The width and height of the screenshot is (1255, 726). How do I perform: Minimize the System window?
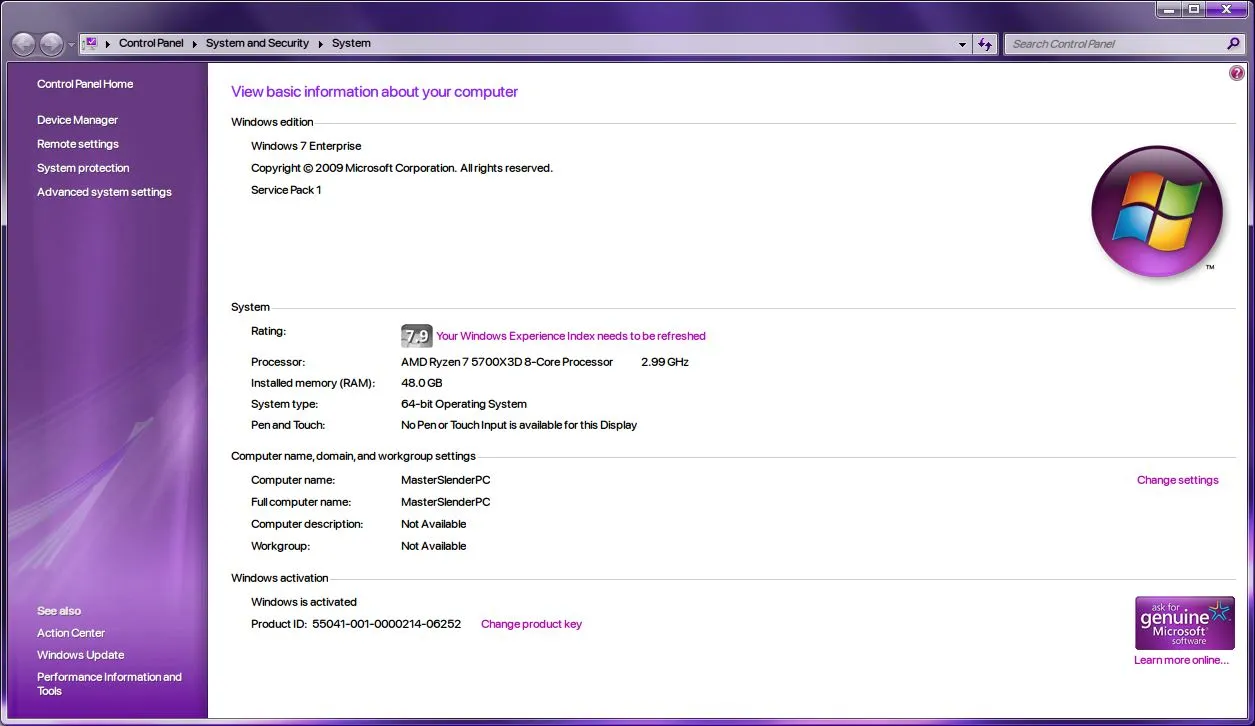pyautogui.click(x=1168, y=9)
